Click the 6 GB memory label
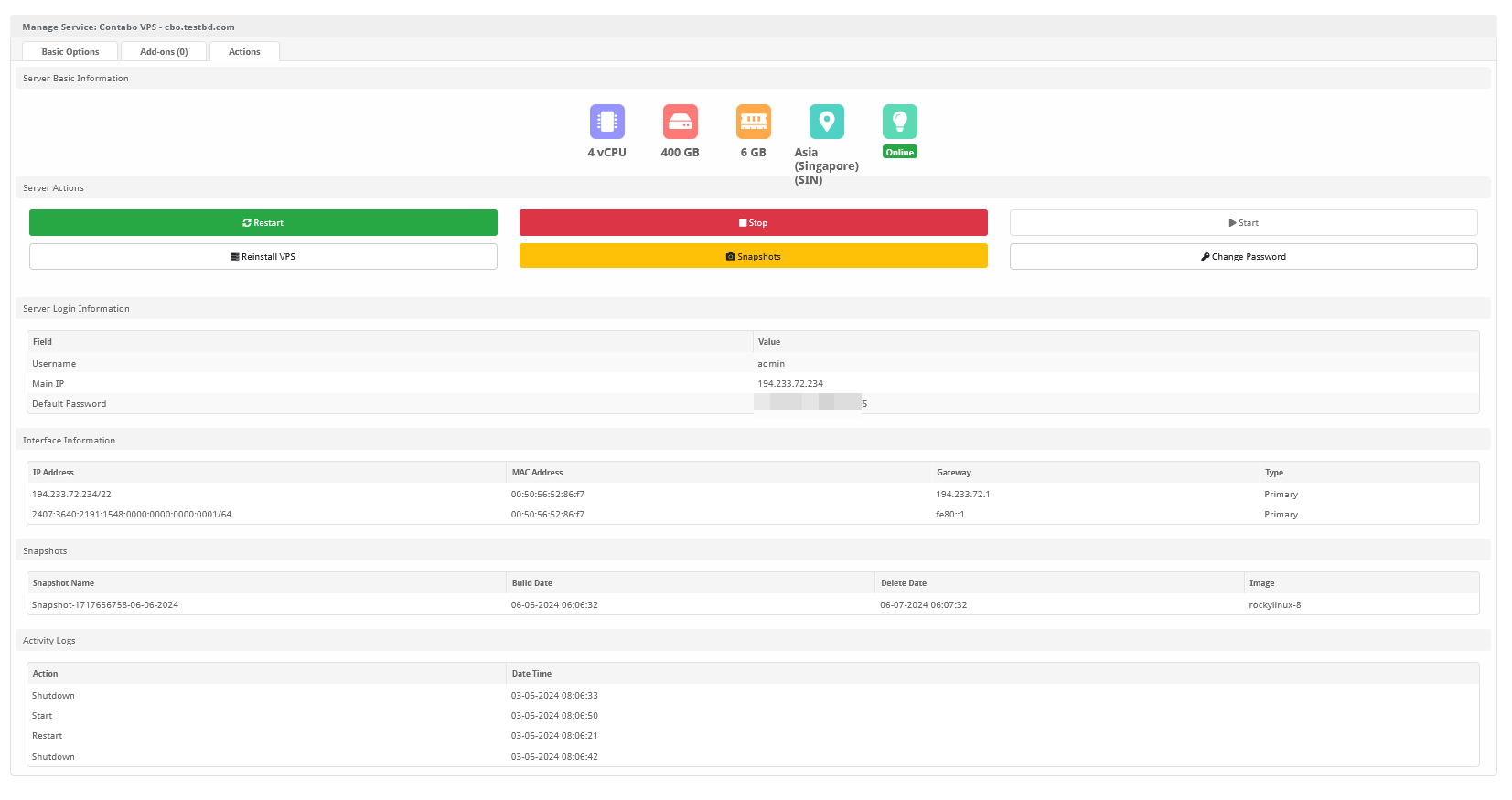 pos(753,153)
